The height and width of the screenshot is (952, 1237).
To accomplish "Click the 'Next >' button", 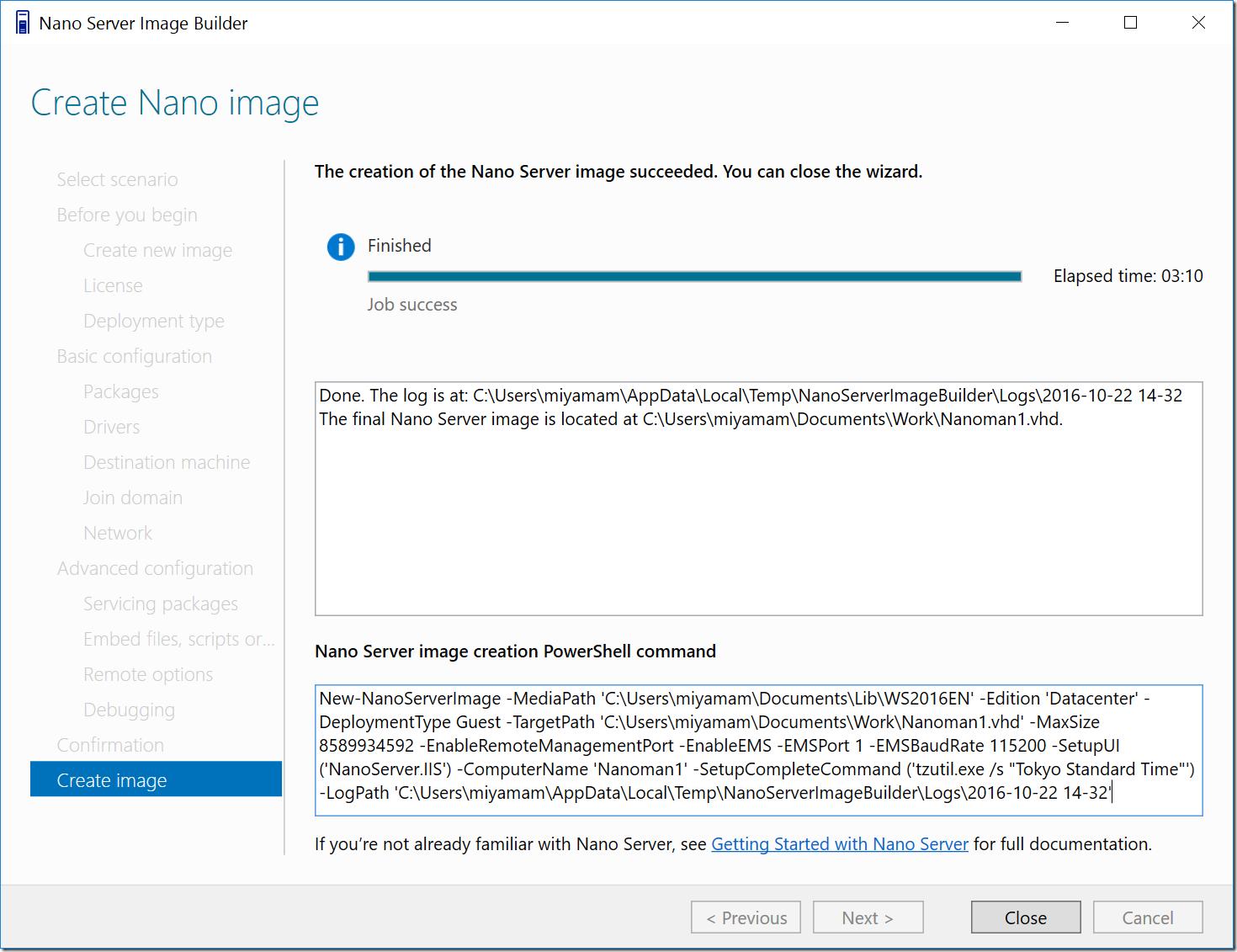I will pyautogui.click(x=868, y=917).
